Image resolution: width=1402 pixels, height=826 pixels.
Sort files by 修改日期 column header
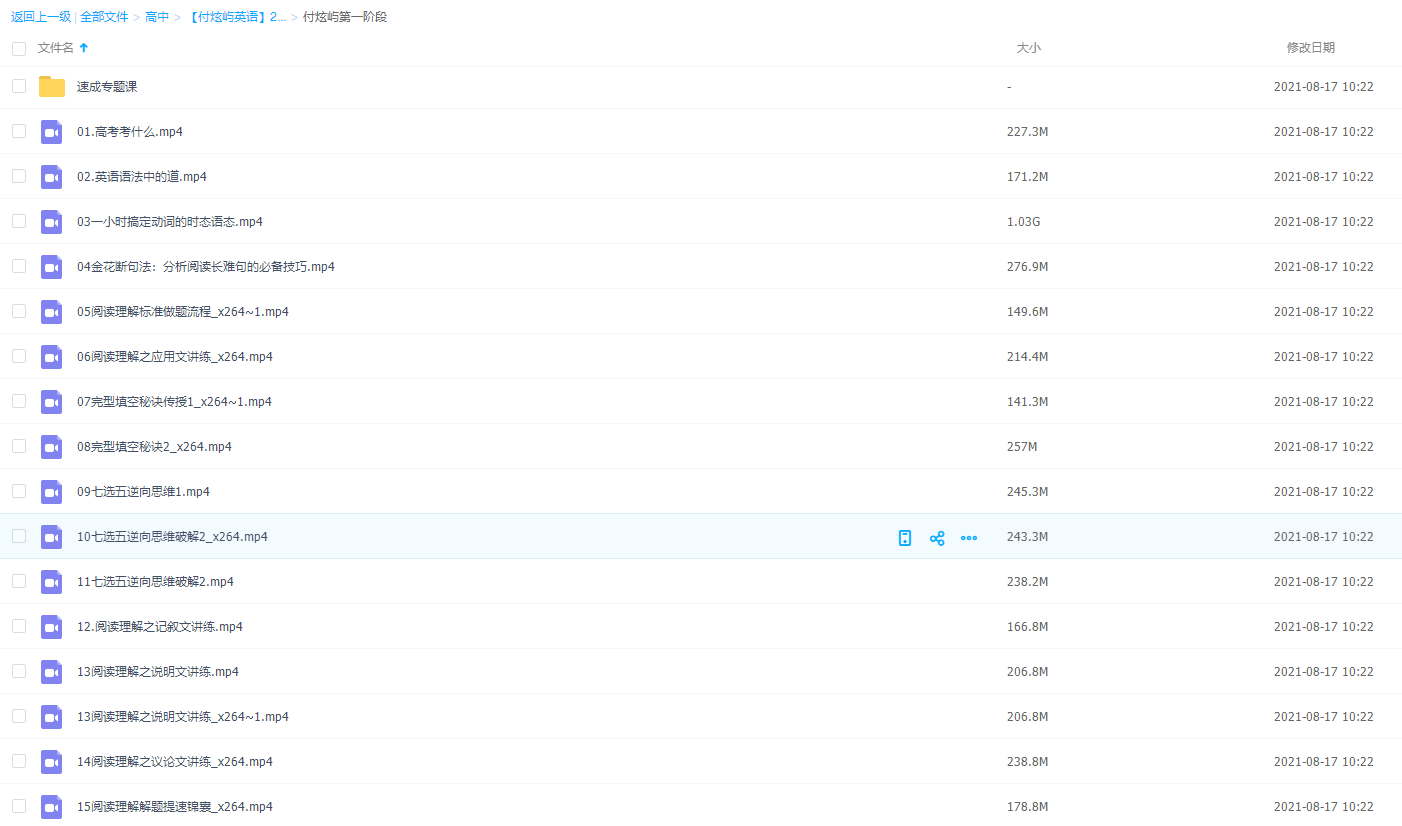coord(1310,48)
